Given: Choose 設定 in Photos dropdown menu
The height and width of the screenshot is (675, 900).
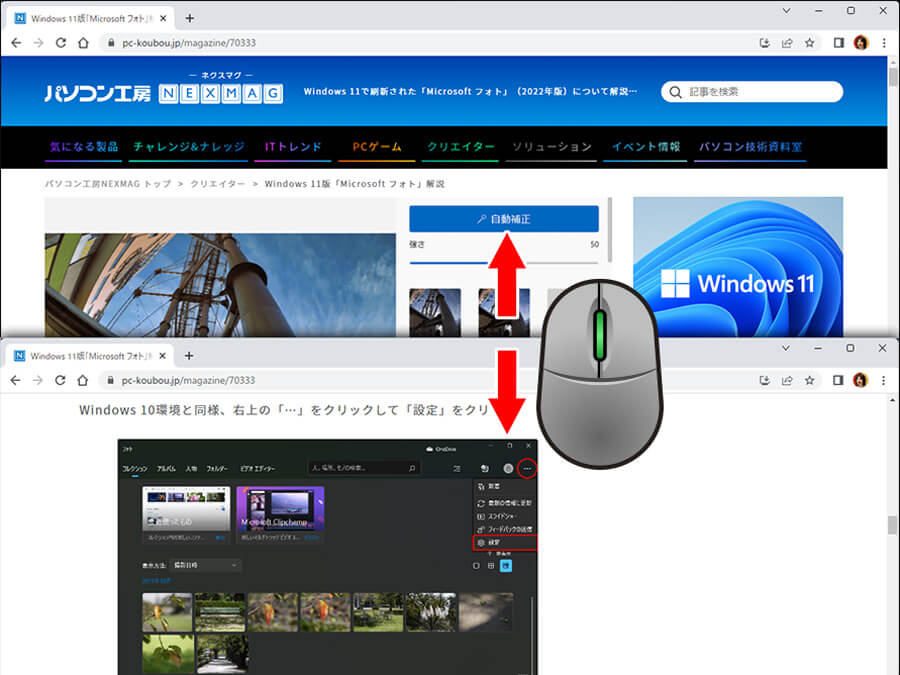Looking at the screenshot, I should (x=505, y=542).
